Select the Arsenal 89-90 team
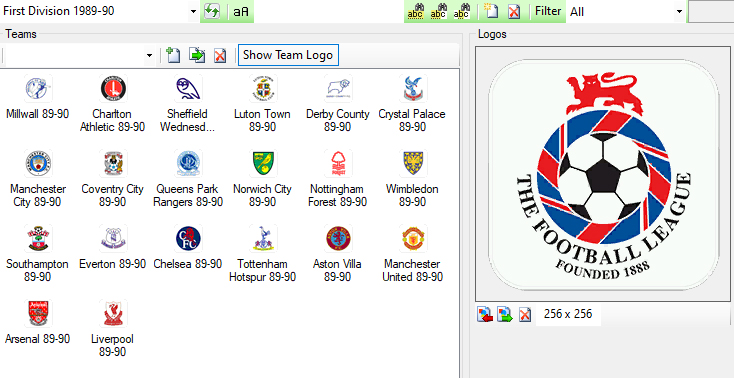Screen dimensions: 734x378 point(38,322)
